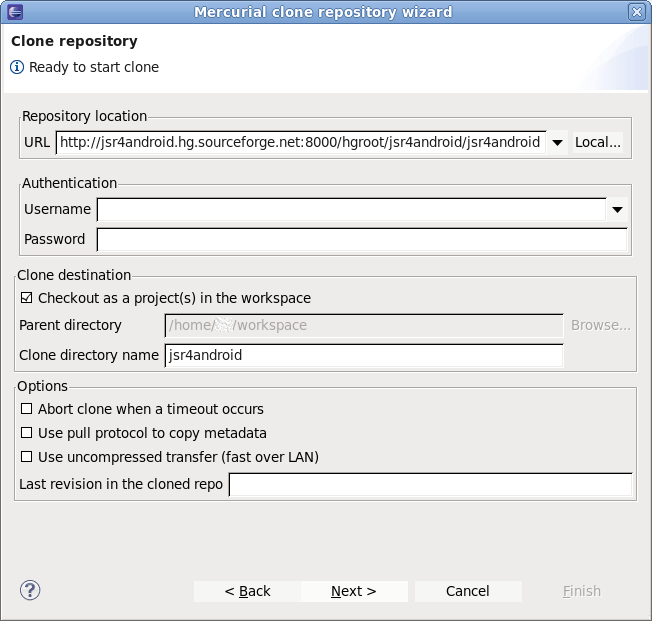Click the Last revision in the cloned repo label
Viewport: 652px width, 621px height.
[121, 484]
